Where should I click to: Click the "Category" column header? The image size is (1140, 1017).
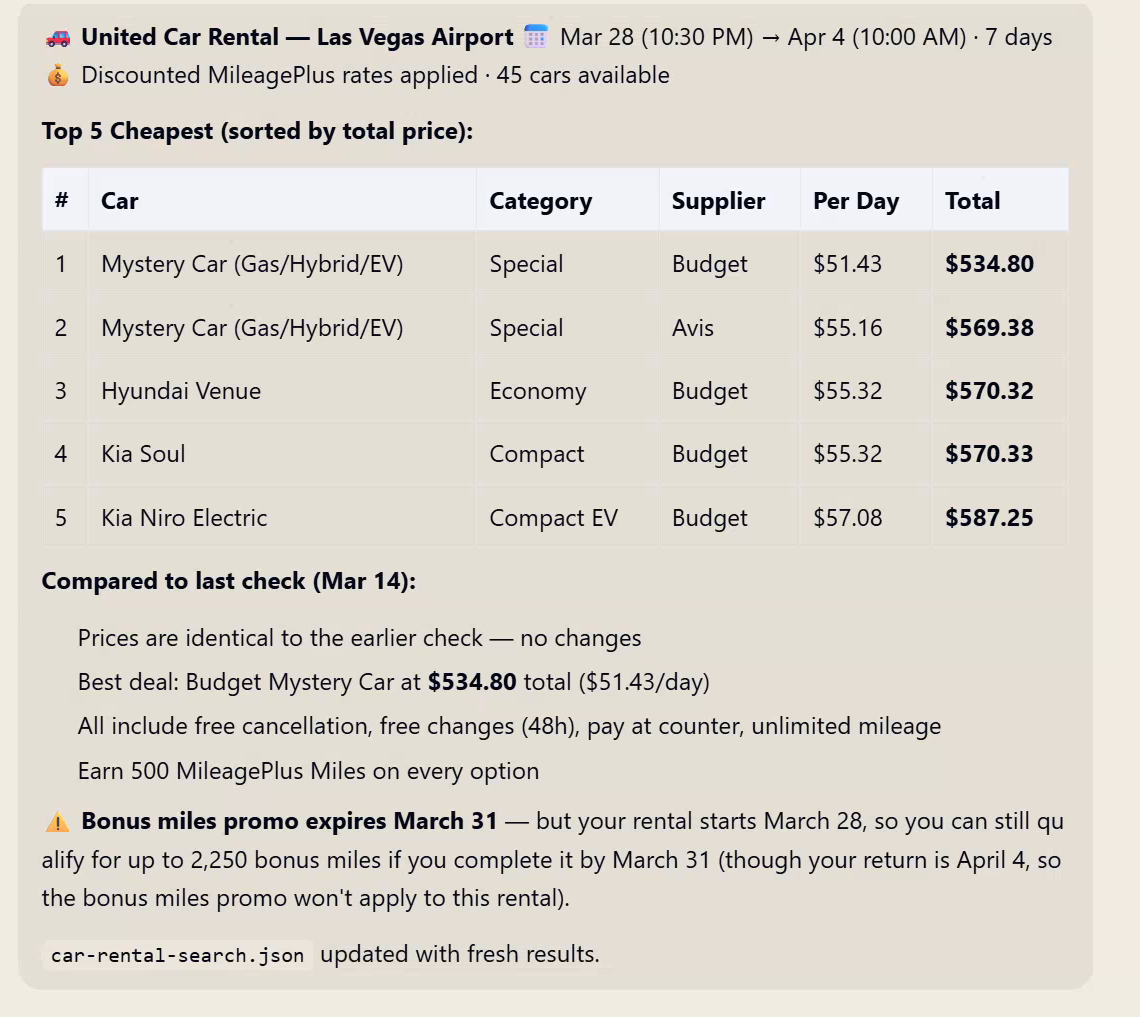pyautogui.click(x=540, y=201)
